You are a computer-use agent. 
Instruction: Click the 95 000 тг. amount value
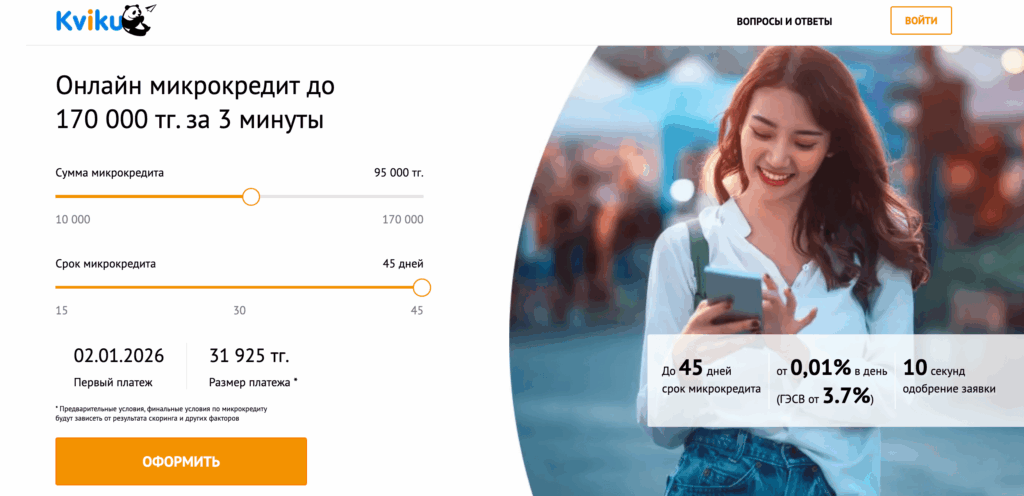click(x=398, y=173)
